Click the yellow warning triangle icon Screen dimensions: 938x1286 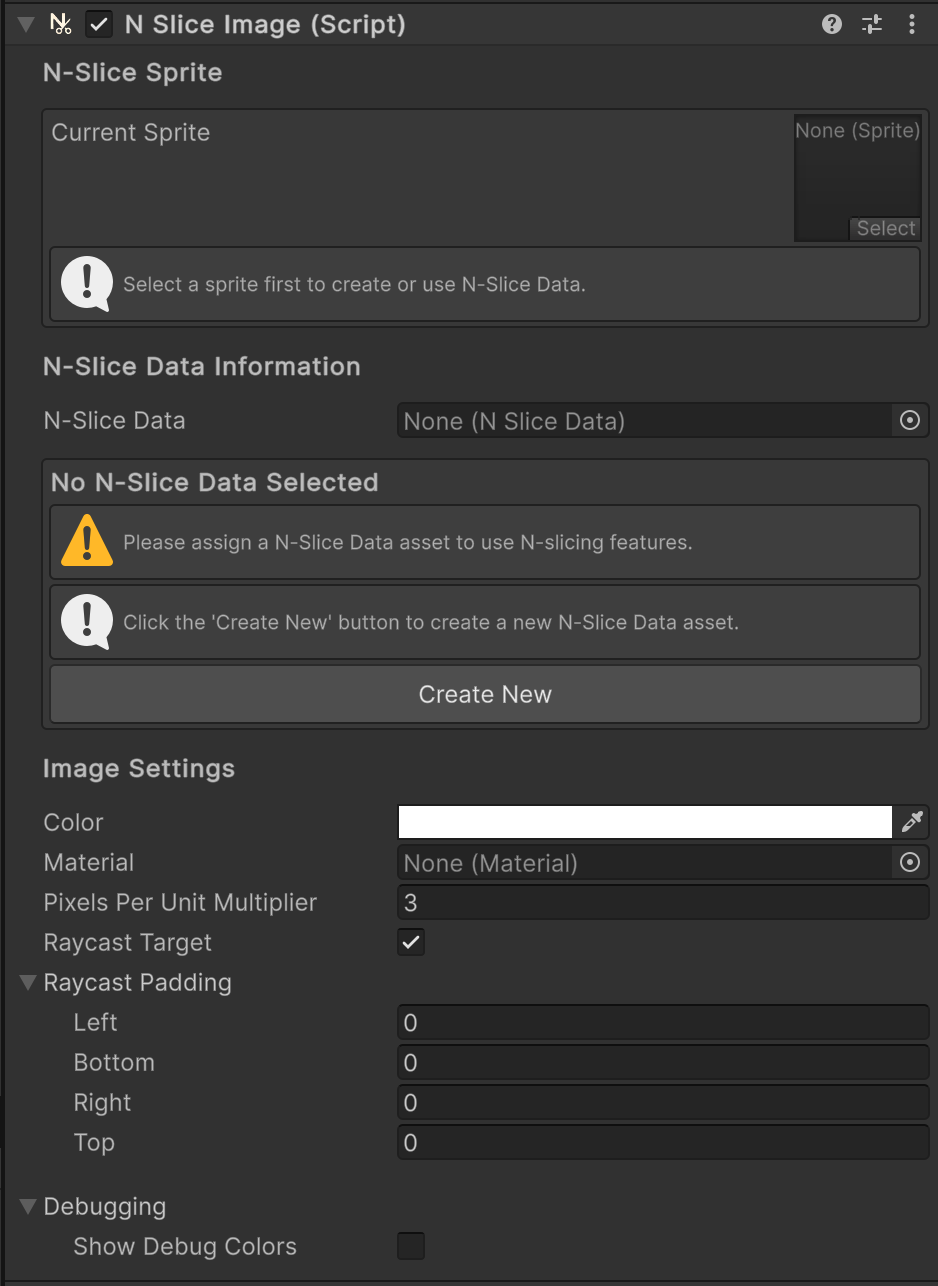(x=86, y=542)
